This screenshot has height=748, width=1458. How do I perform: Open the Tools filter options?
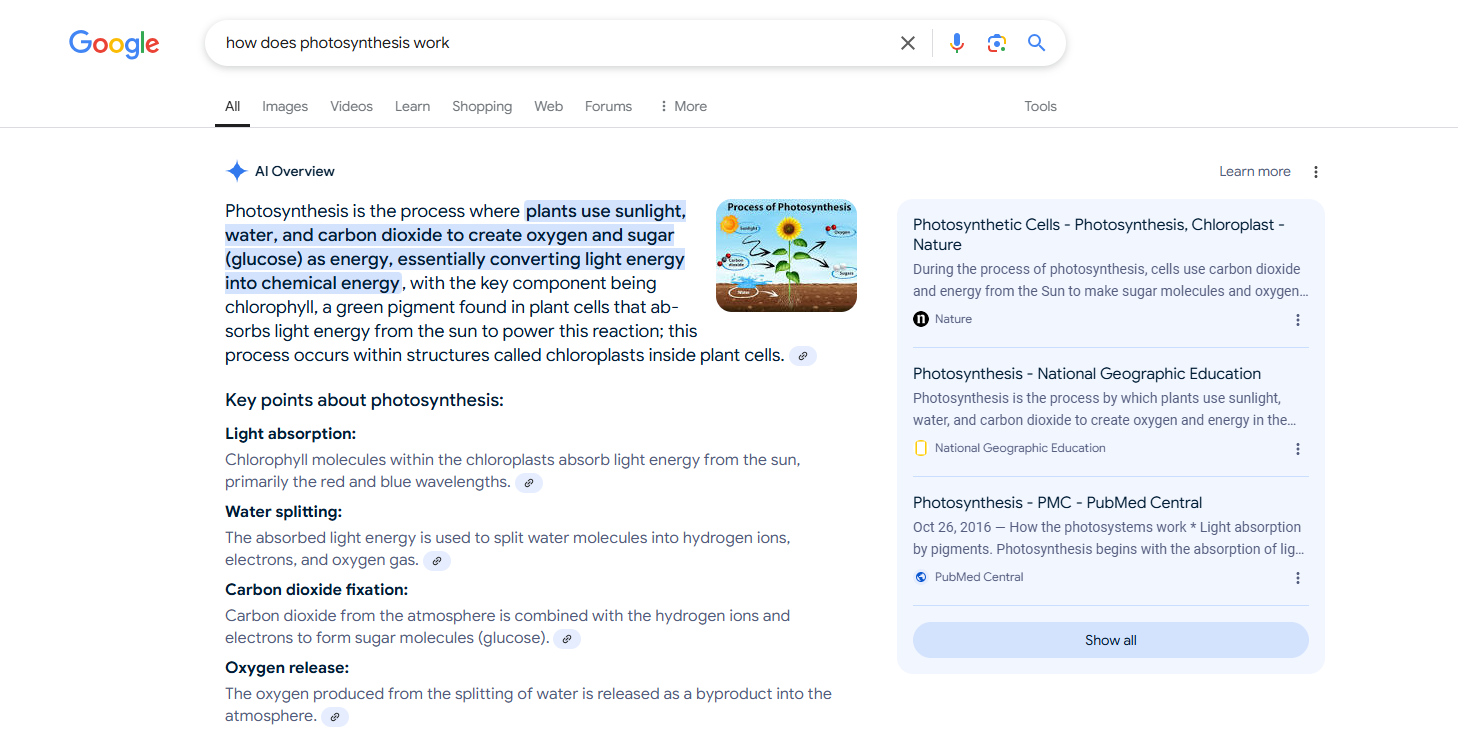[x=1040, y=106]
